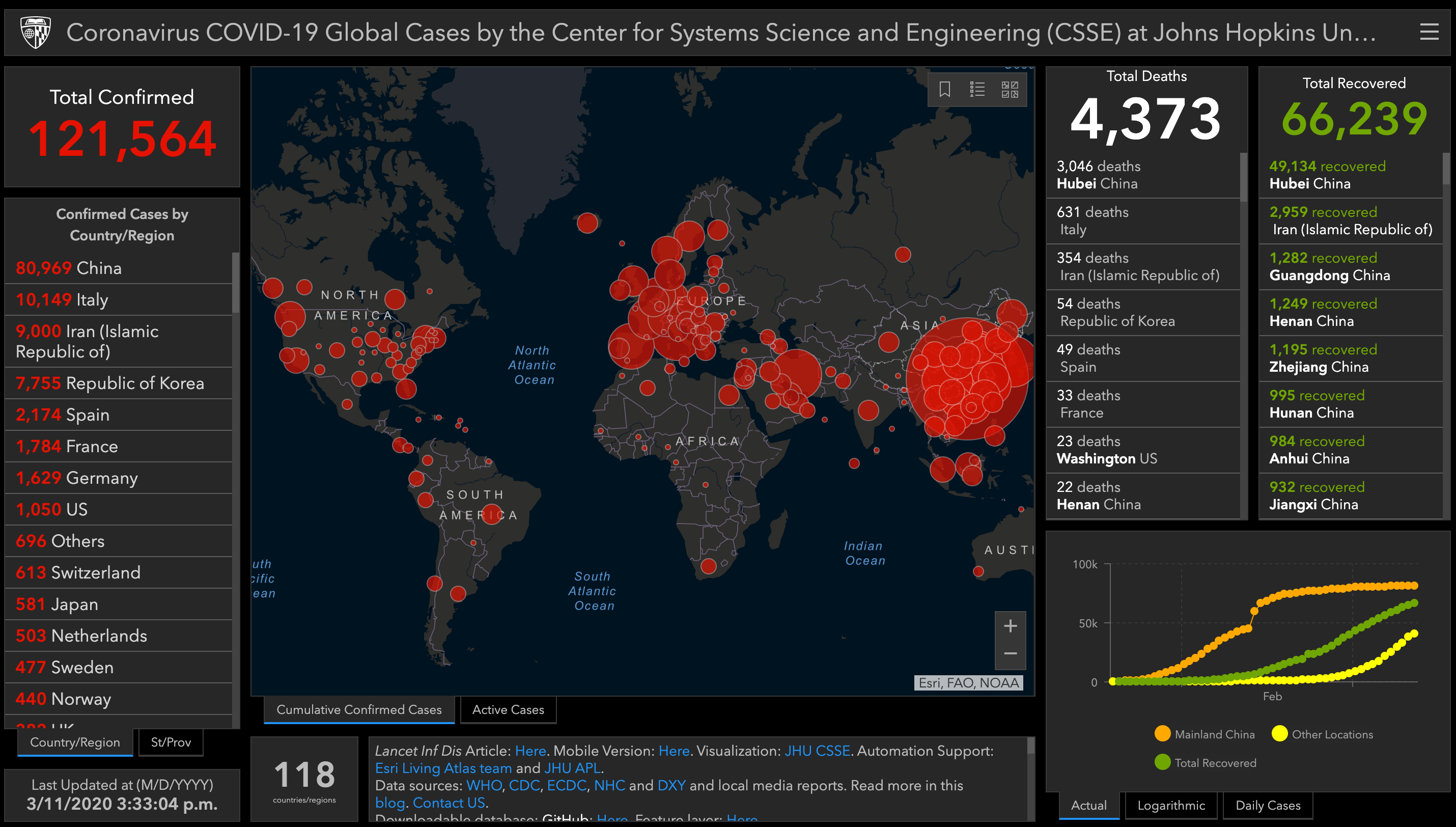Toggle Other Locations legend marker
The image size is (1456, 827).
(1279, 733)
